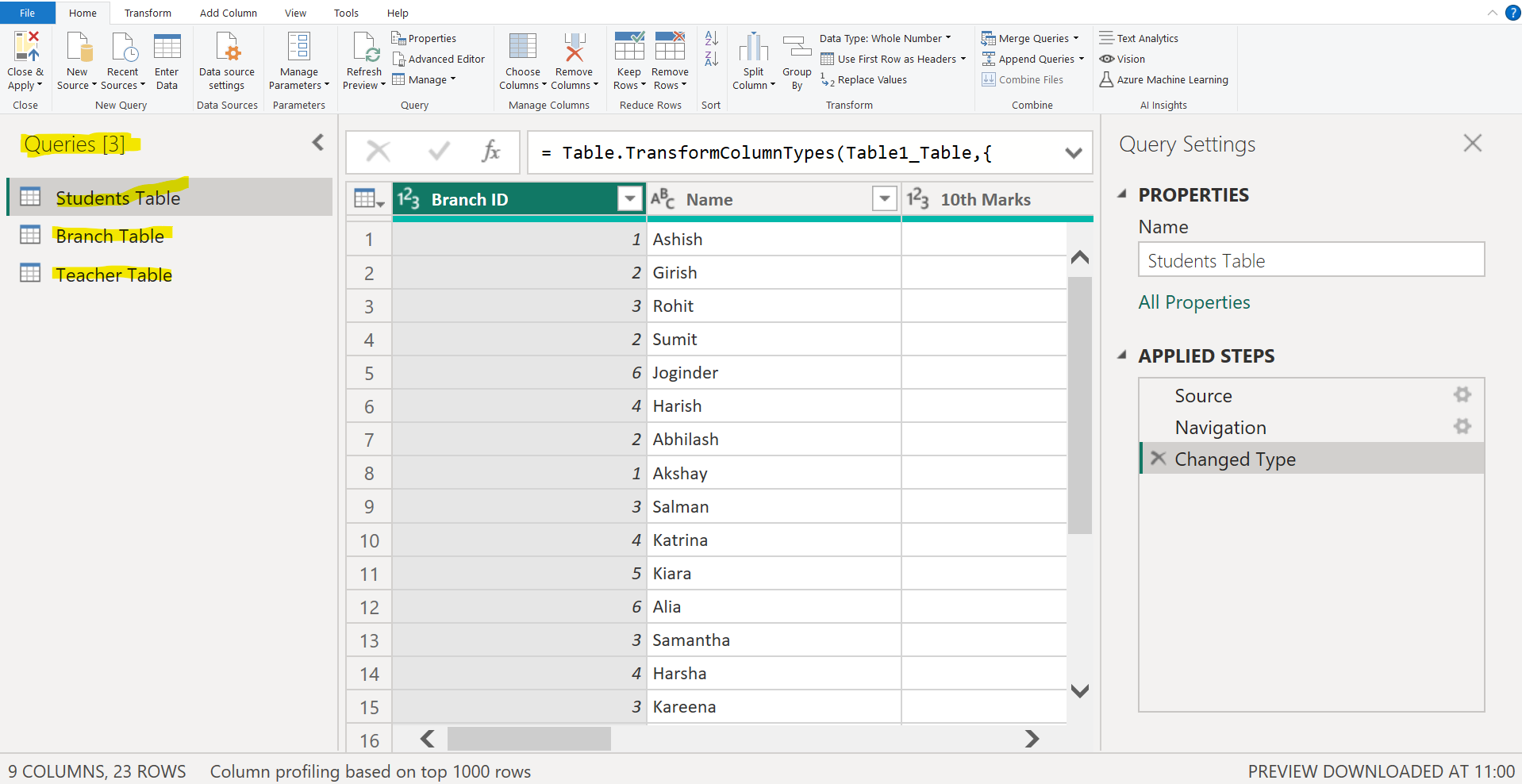Delete the Changed Type applied step

tap(1158, 458)
